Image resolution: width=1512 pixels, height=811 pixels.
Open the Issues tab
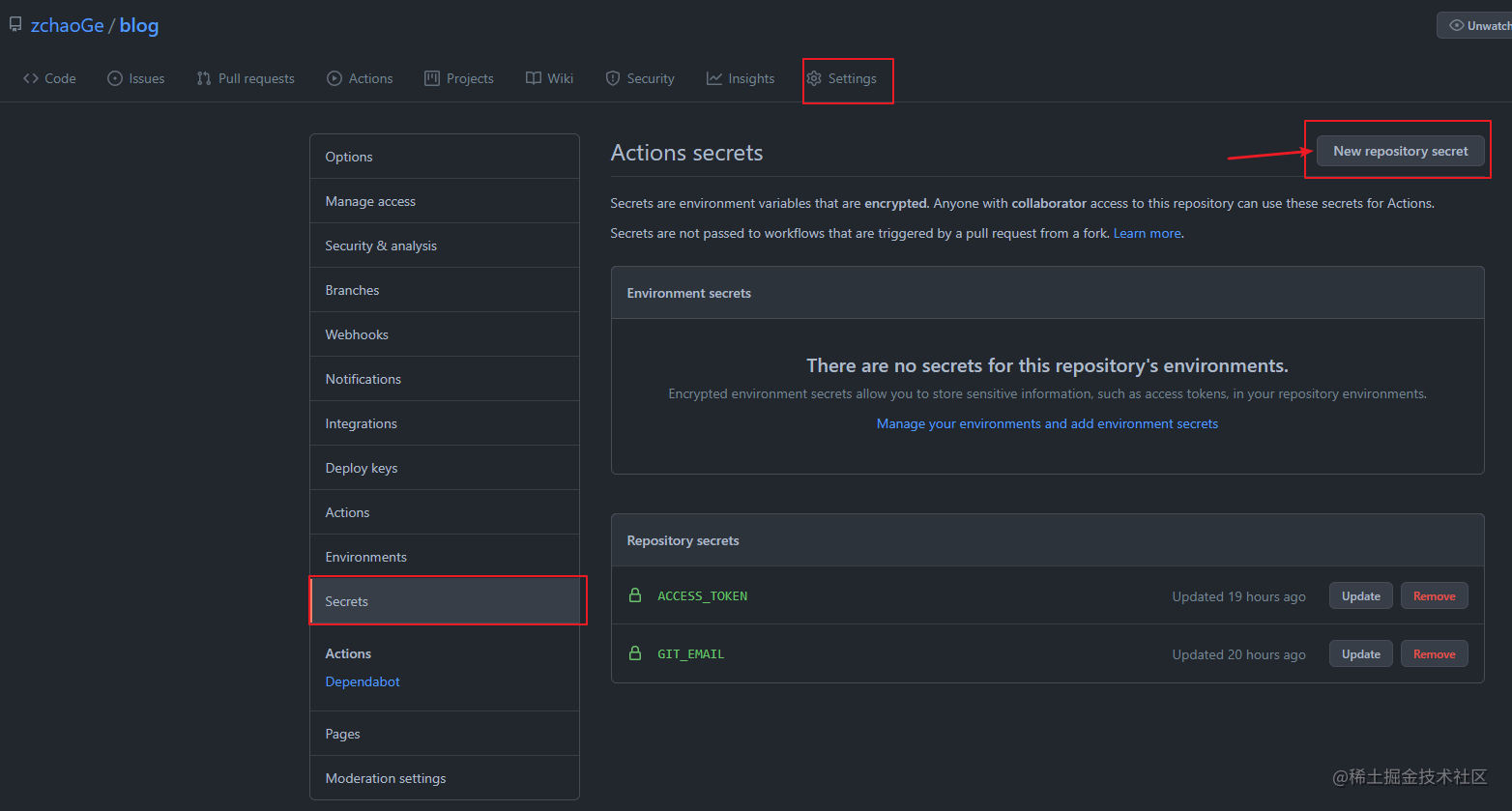(x=136, y=78)
